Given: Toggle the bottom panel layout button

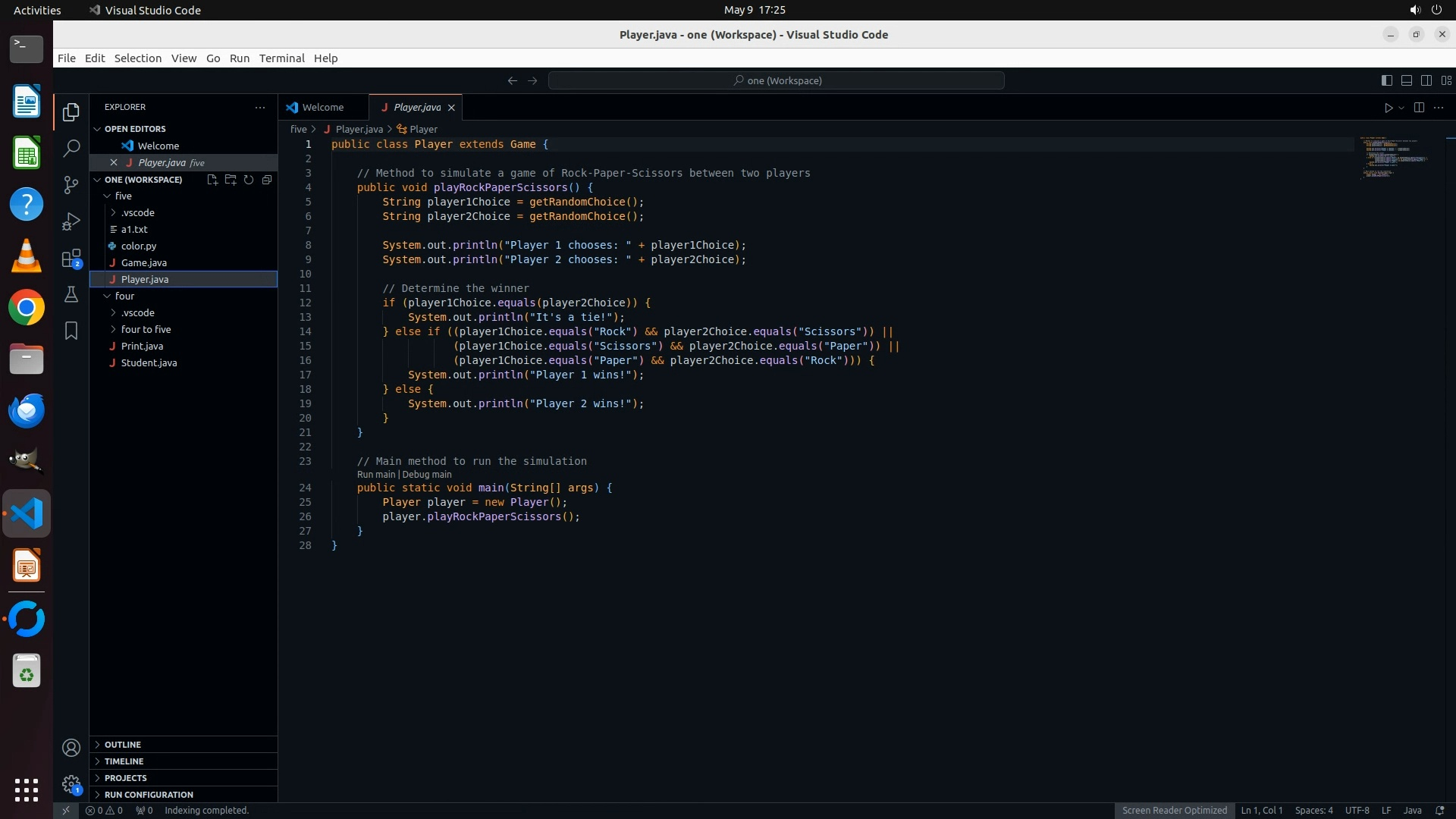Looking at the screenshot, I should tap(1406, 80).
